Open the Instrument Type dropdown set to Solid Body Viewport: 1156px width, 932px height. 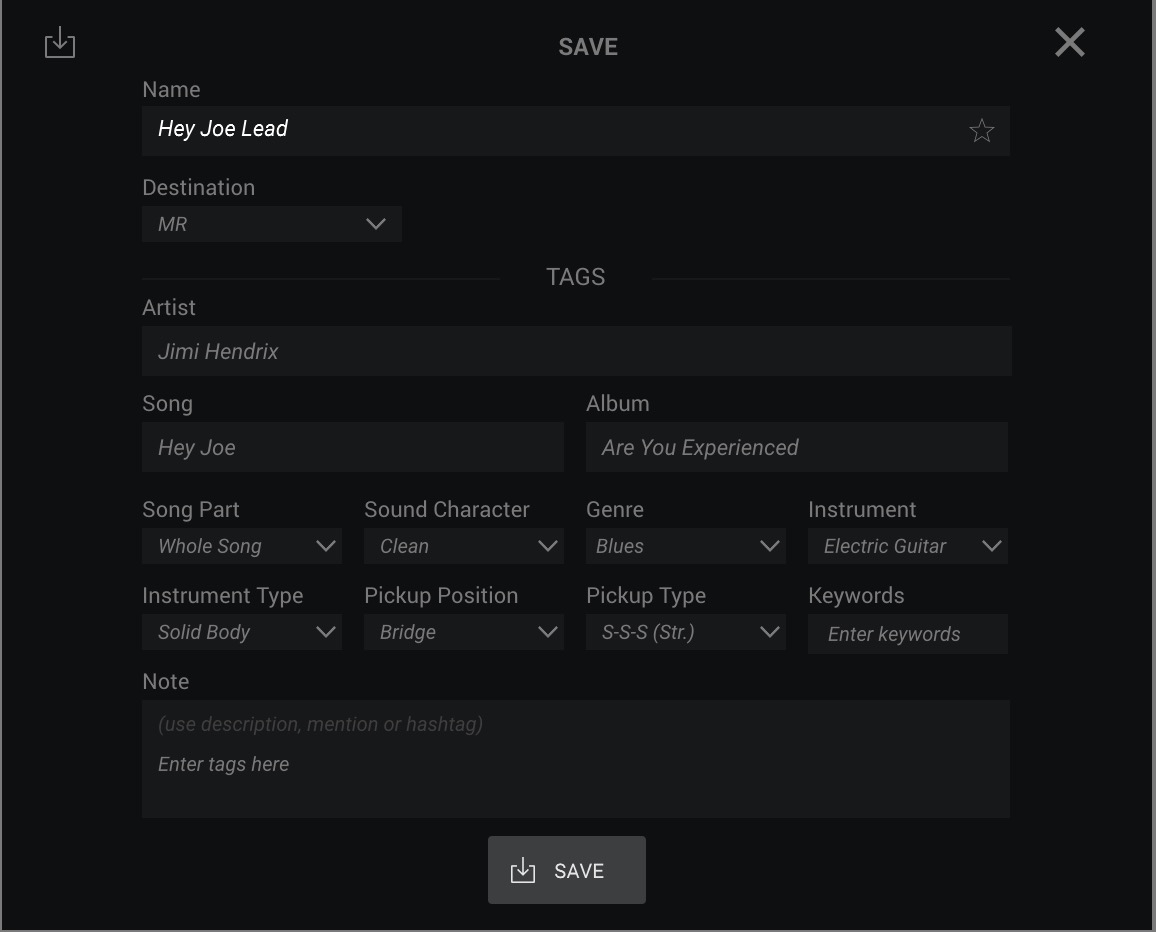(x=242, y=632)
